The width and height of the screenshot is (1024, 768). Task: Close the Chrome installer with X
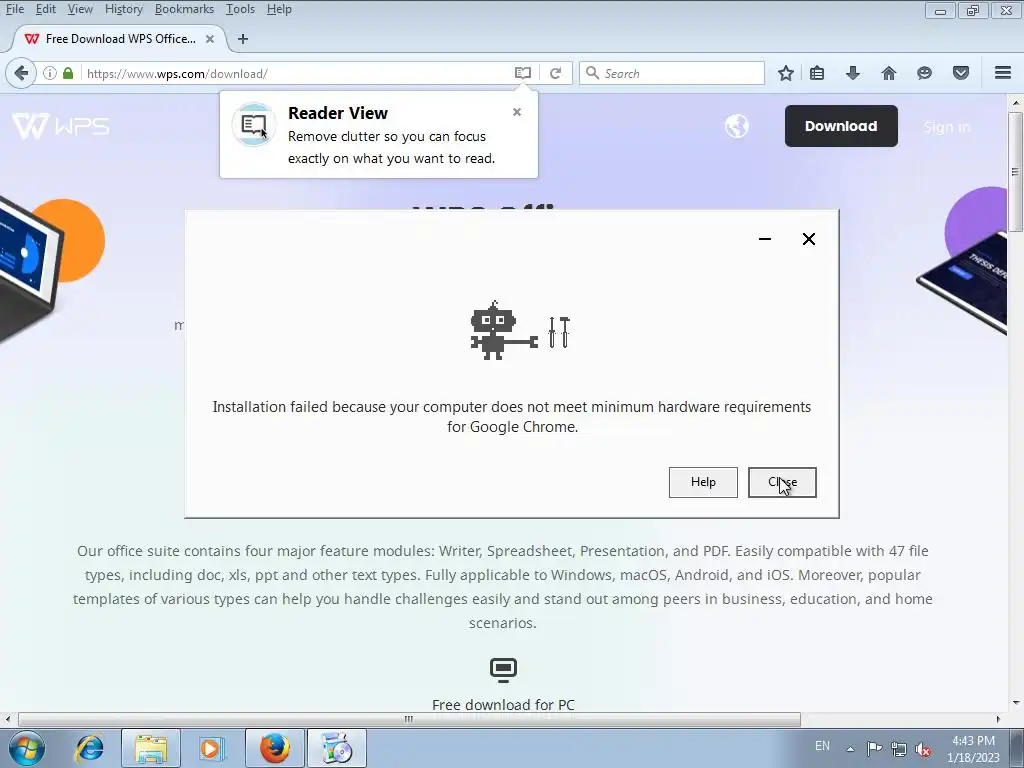coord(808,239)
